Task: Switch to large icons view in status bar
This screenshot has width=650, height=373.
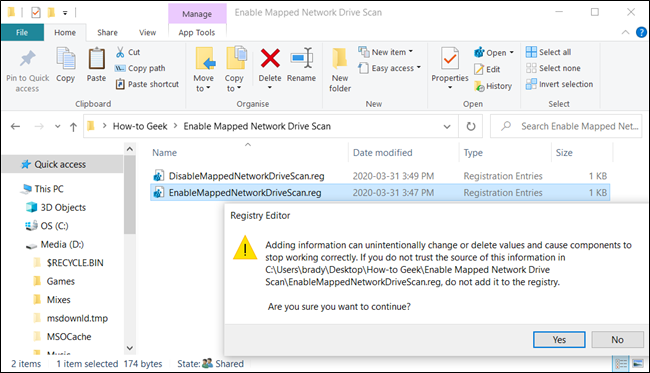Action: click(x=638, y=363)
